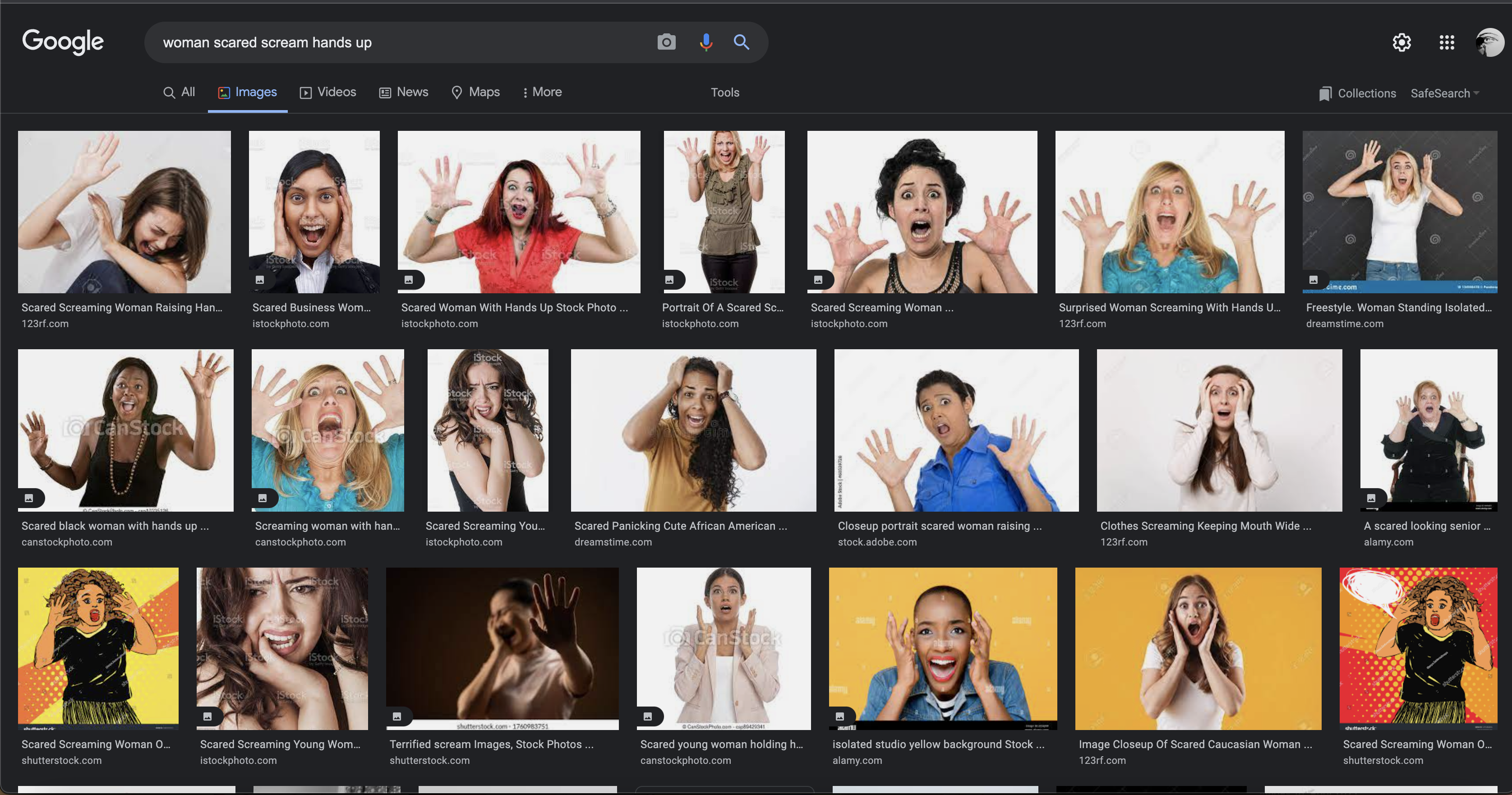Screen dimensions: 1512x795
Task: Start voice search with the microphone icon
Action: pyautogui.click(x=705, y=42)
